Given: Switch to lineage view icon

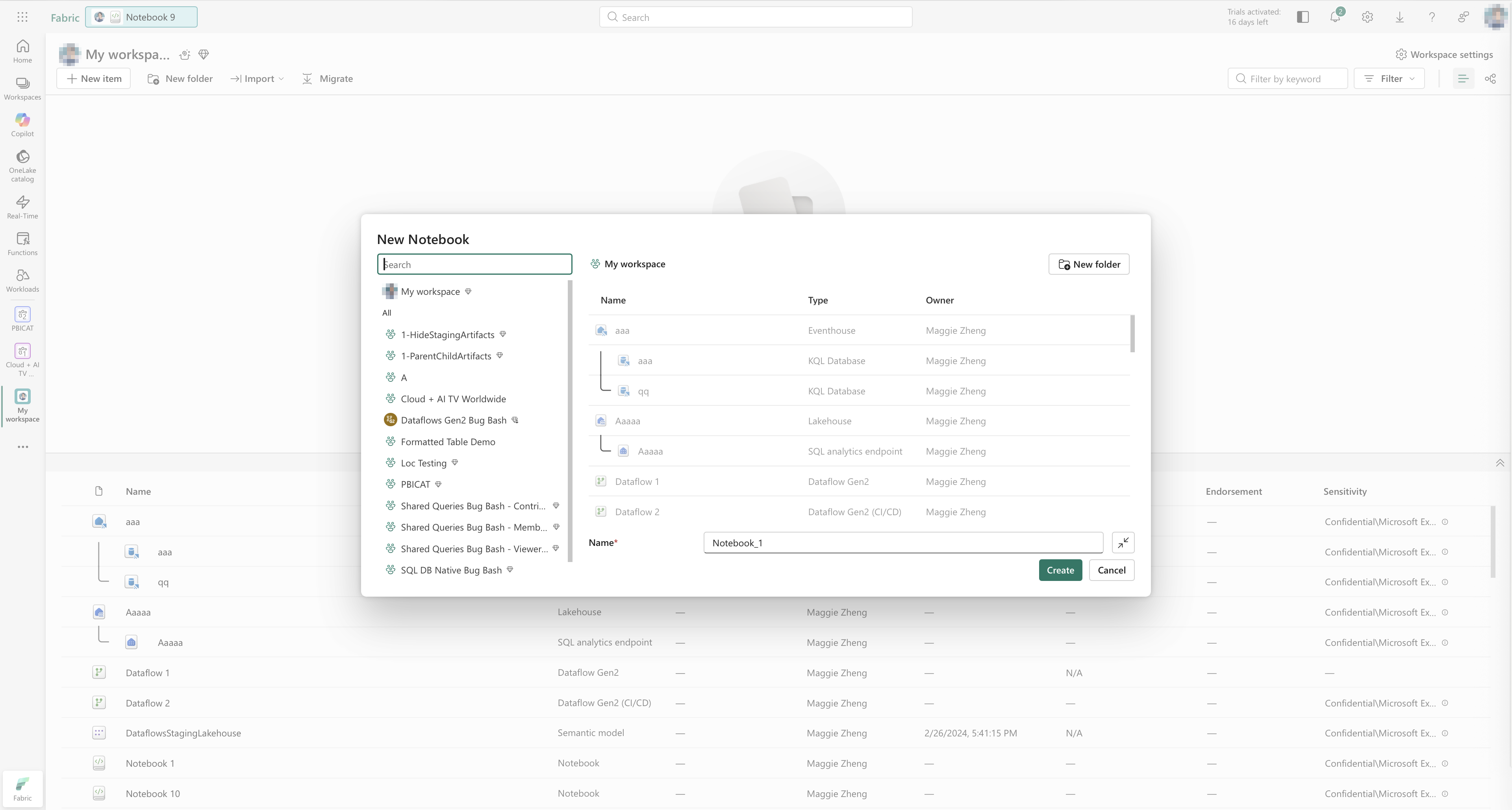Looking at the screenshot, I should click(1490, 79).
